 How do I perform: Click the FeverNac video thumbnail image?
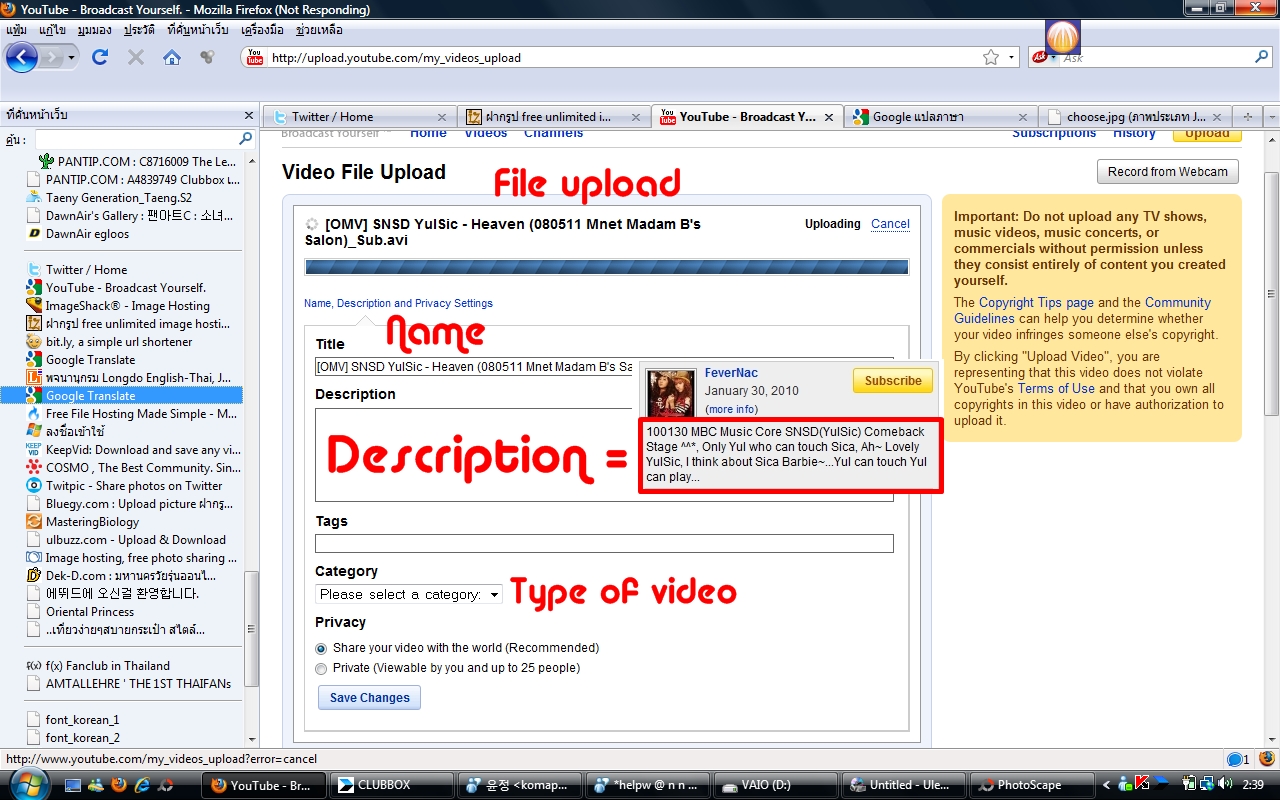tap(670, 393)
